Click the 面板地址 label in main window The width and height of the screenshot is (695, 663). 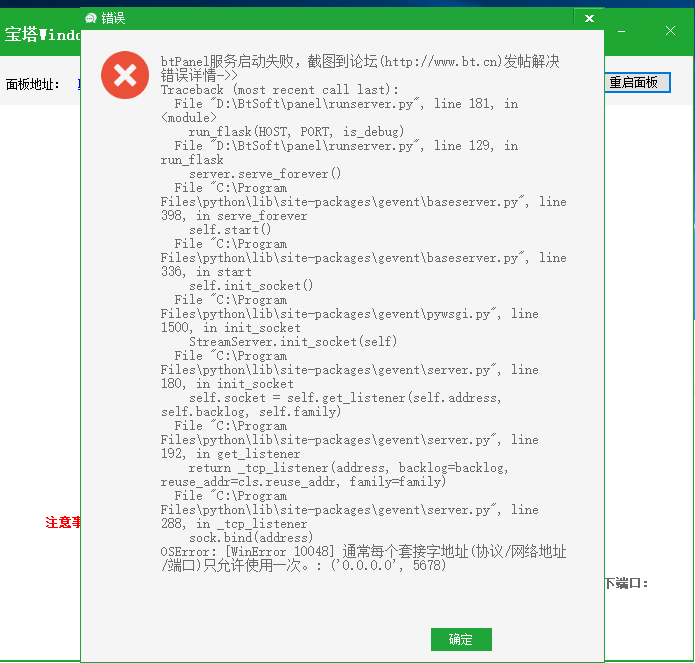(32, 84)
